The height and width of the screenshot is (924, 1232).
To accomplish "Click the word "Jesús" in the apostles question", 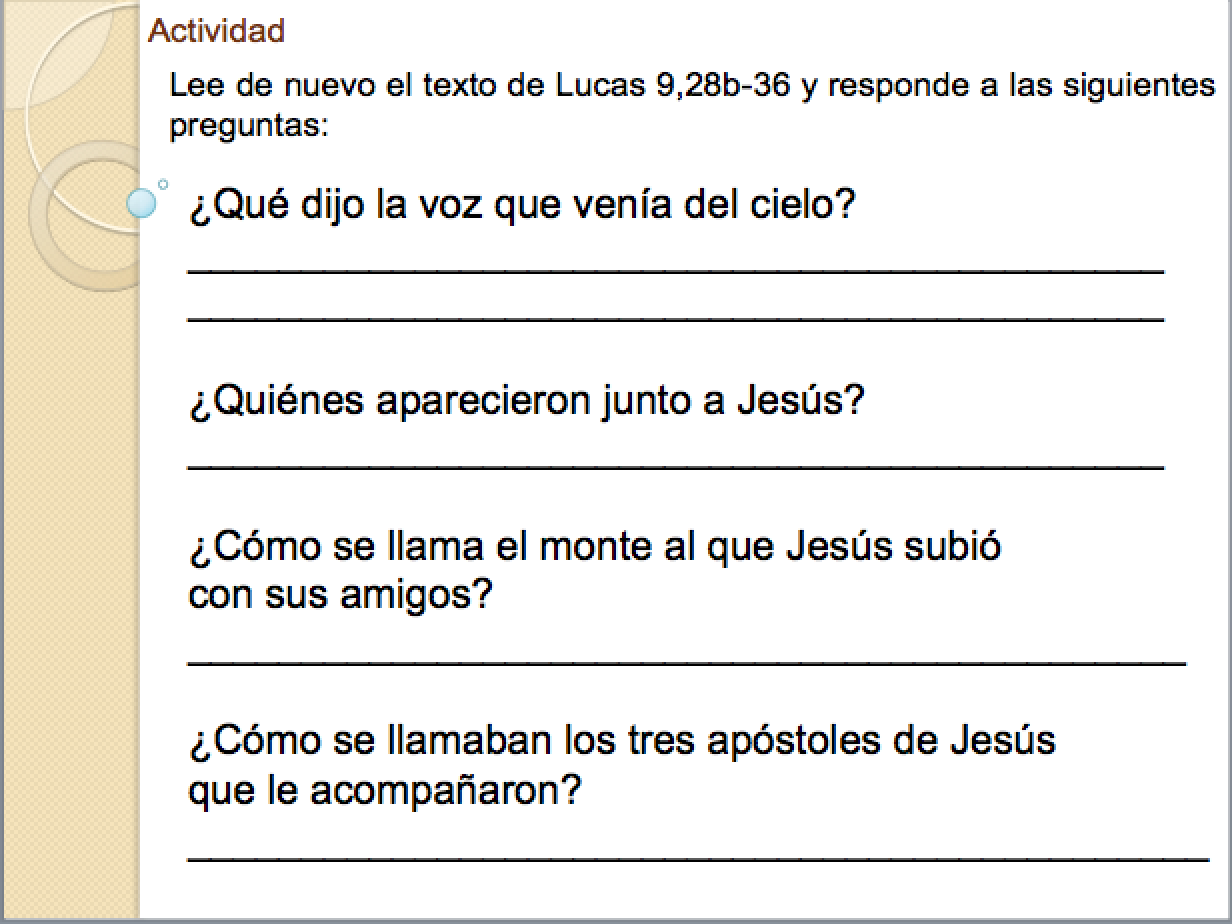I will point(1000,742).
